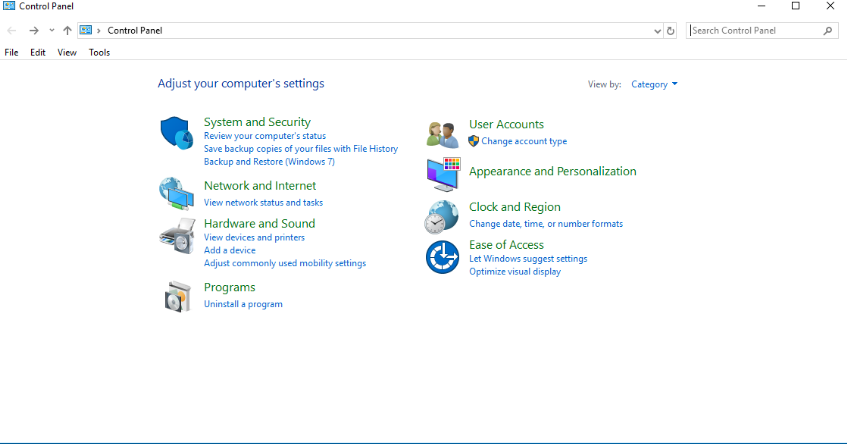The height and width of the screenshot is (444, 847).
Task: Open the Tools menu
Action: pyautogui.click(x=99, y=52)
